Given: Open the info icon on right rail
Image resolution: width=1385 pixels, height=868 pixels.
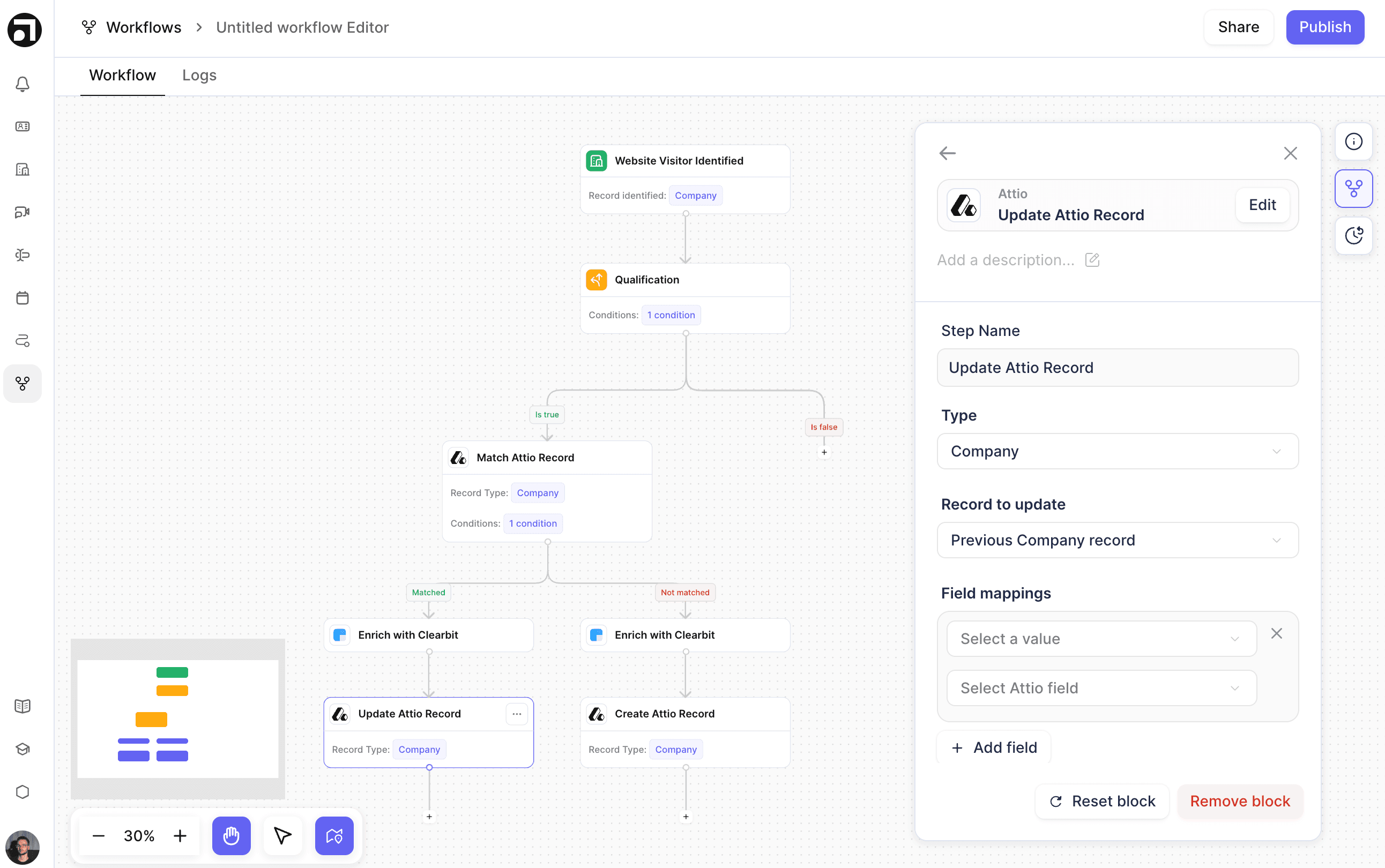Looking at the screenshot, I should (x=1353, y=141).
